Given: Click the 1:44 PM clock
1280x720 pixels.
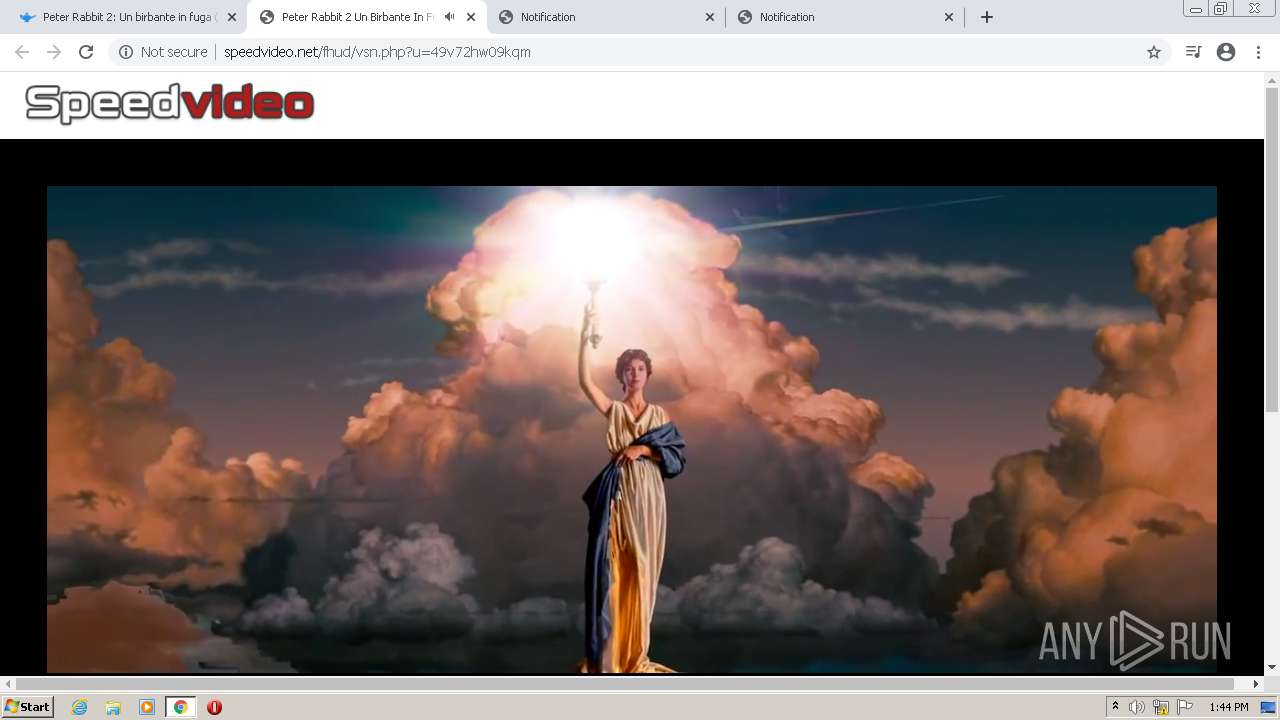Looking at the screenshot, I should [x=1229, y=707].
